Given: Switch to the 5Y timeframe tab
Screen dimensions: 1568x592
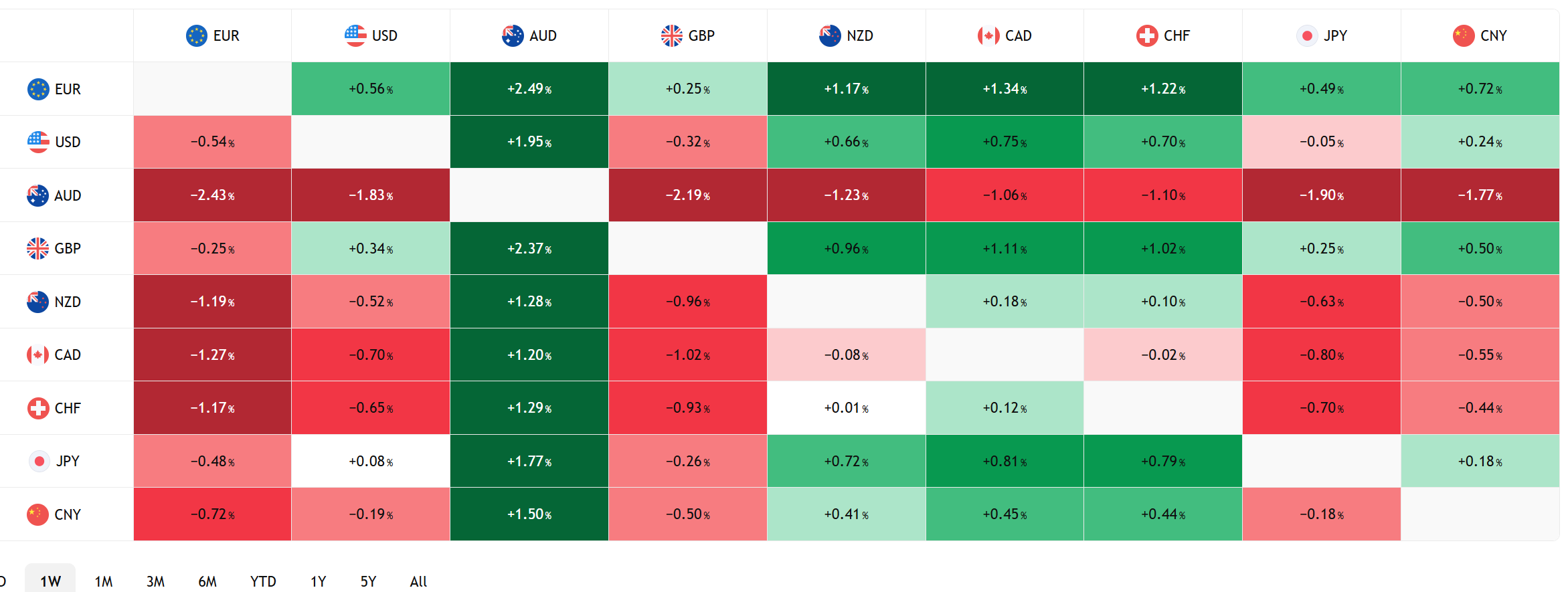Looking at the screenshot, I should [x=368, y=581].
